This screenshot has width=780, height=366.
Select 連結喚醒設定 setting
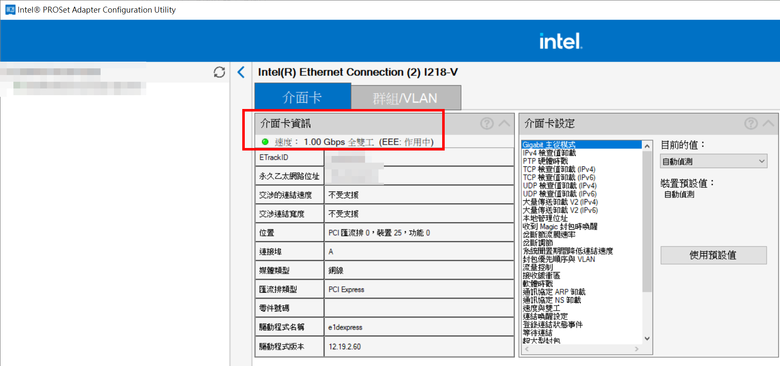click(545, 316)
